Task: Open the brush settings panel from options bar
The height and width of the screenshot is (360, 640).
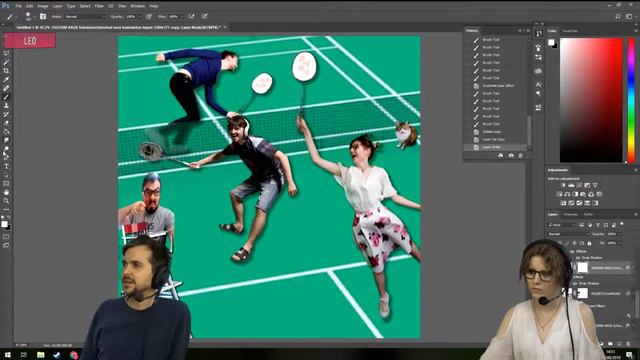Action: [x=43, y=16]
